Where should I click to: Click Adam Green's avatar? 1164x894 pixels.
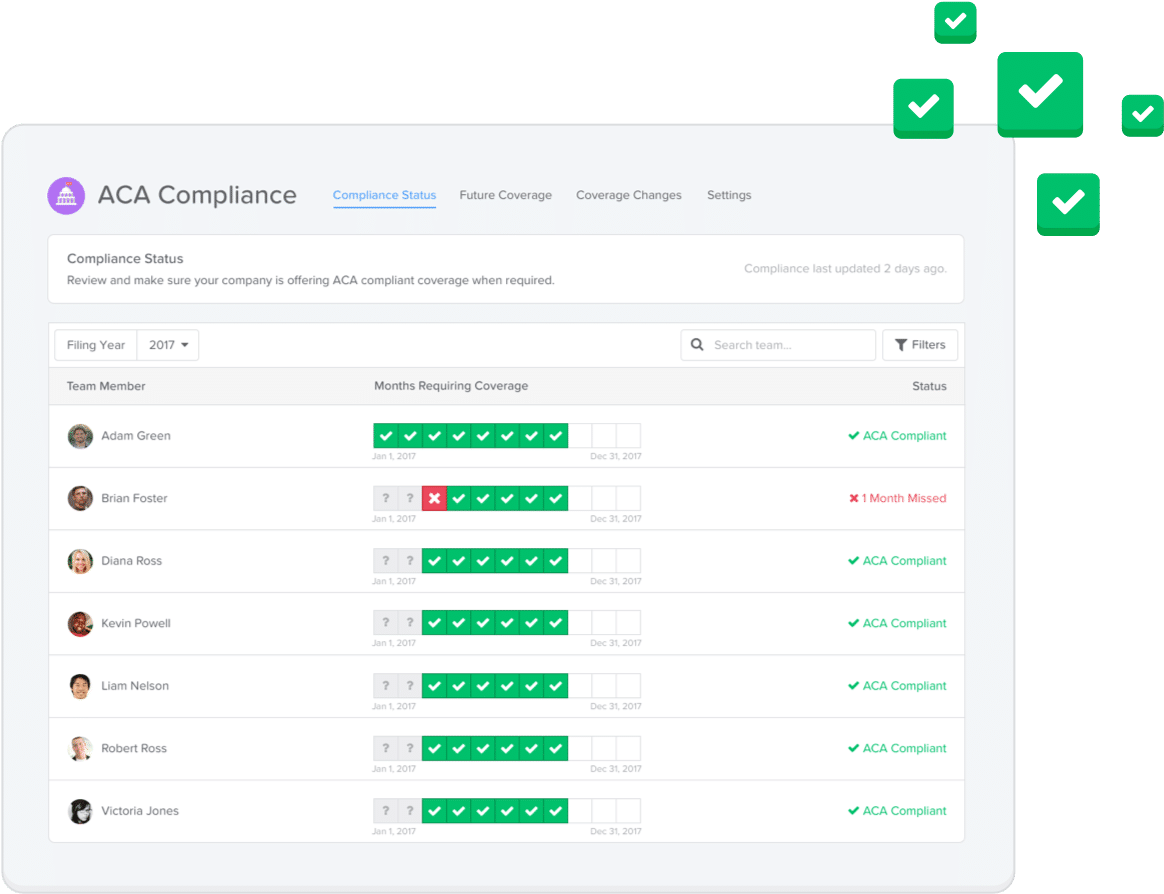pyautogui.click(x=80, y=437)
